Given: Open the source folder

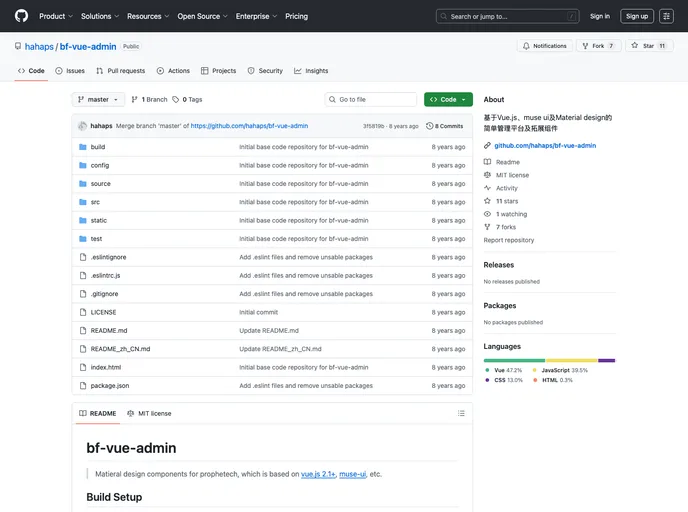Looking at the screenshot, I should (100, 184).
